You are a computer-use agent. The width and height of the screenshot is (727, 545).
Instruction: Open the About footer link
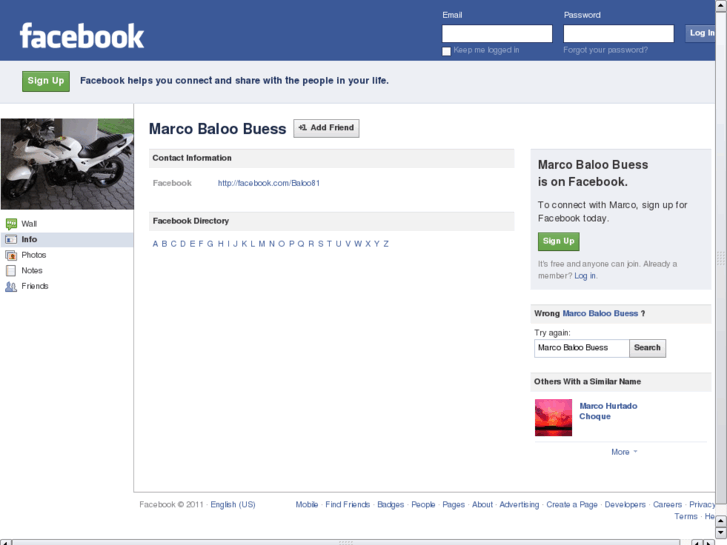[x=482, y=505]
